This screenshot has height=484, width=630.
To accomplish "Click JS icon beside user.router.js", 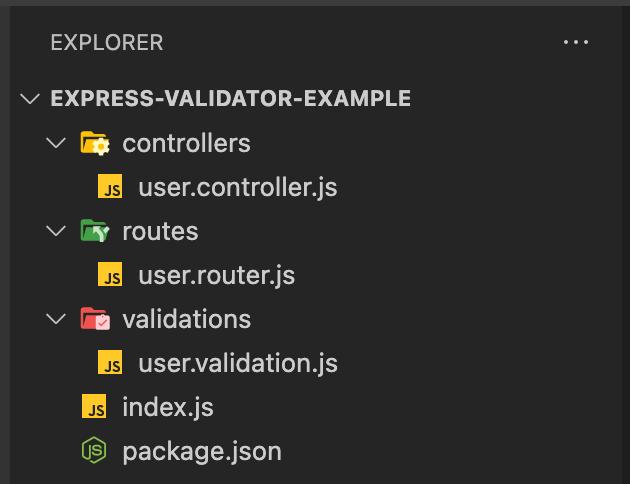I will click(x=110, y=274).
